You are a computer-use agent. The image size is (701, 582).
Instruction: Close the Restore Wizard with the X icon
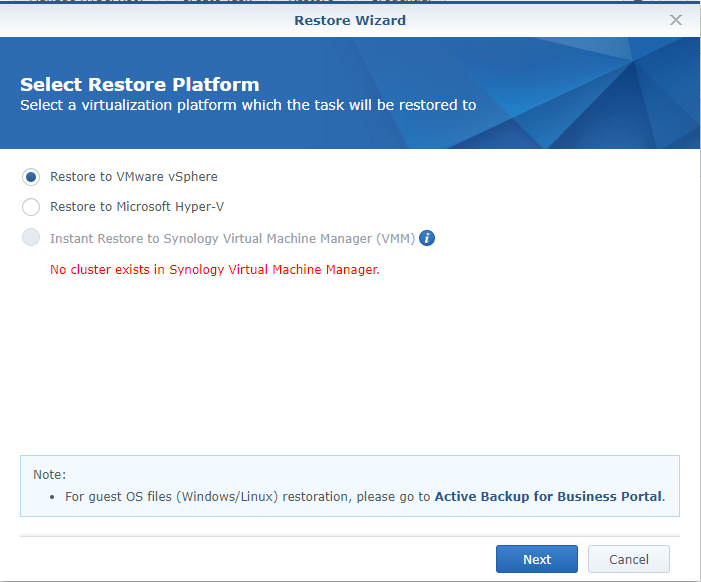point(676,20)
